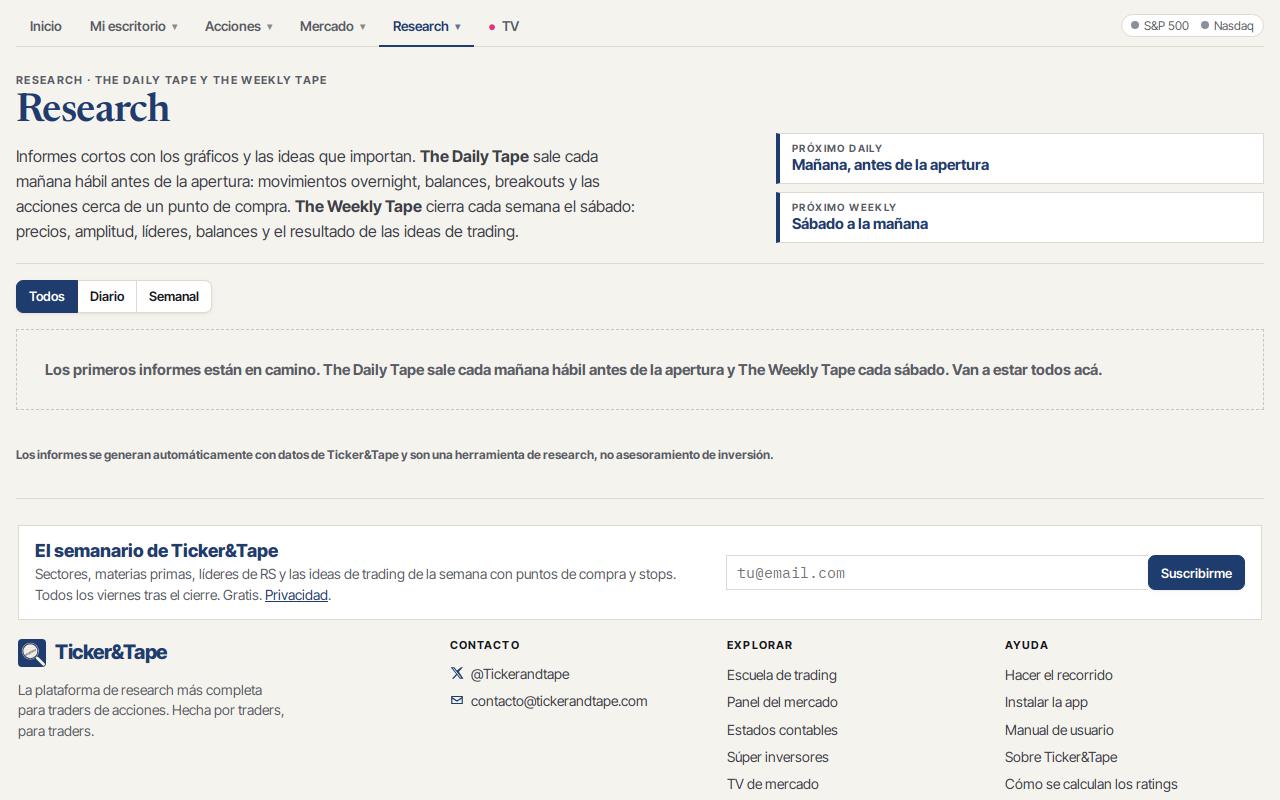1280x800 pixels.
Task: Expand the Research dropdown arrow
Action: 458,27
